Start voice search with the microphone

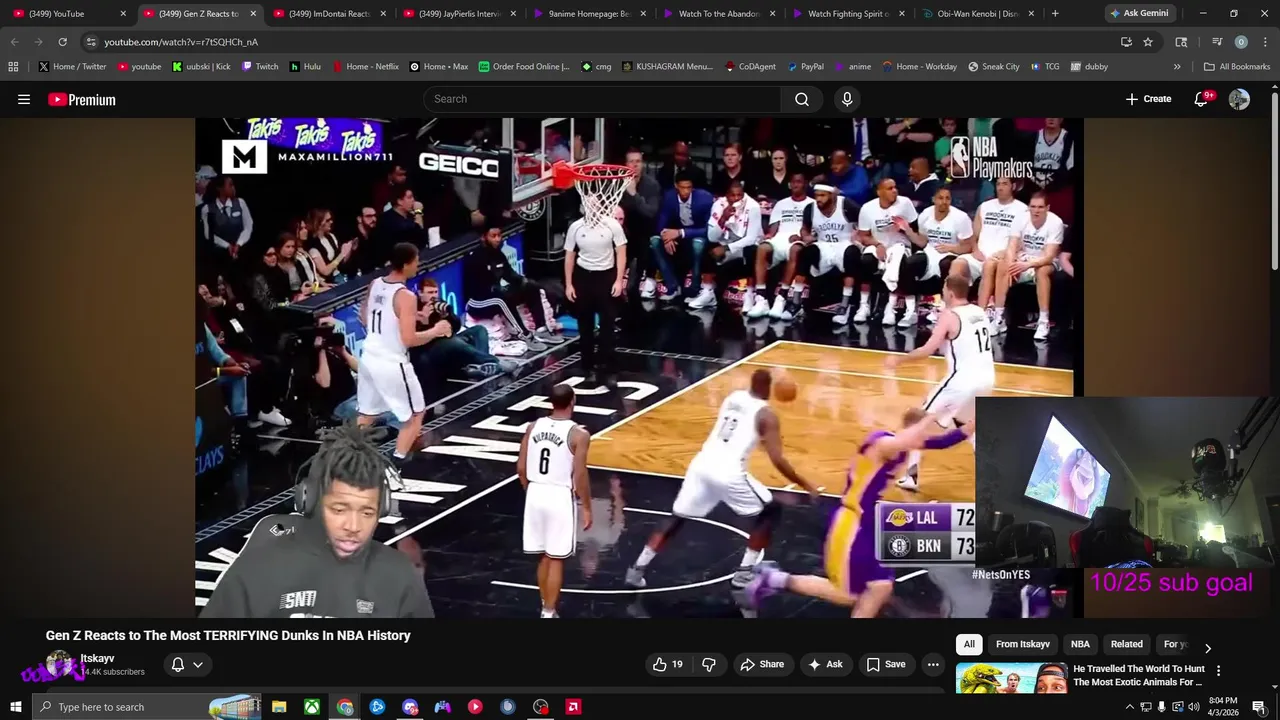[x=847, y=99]
